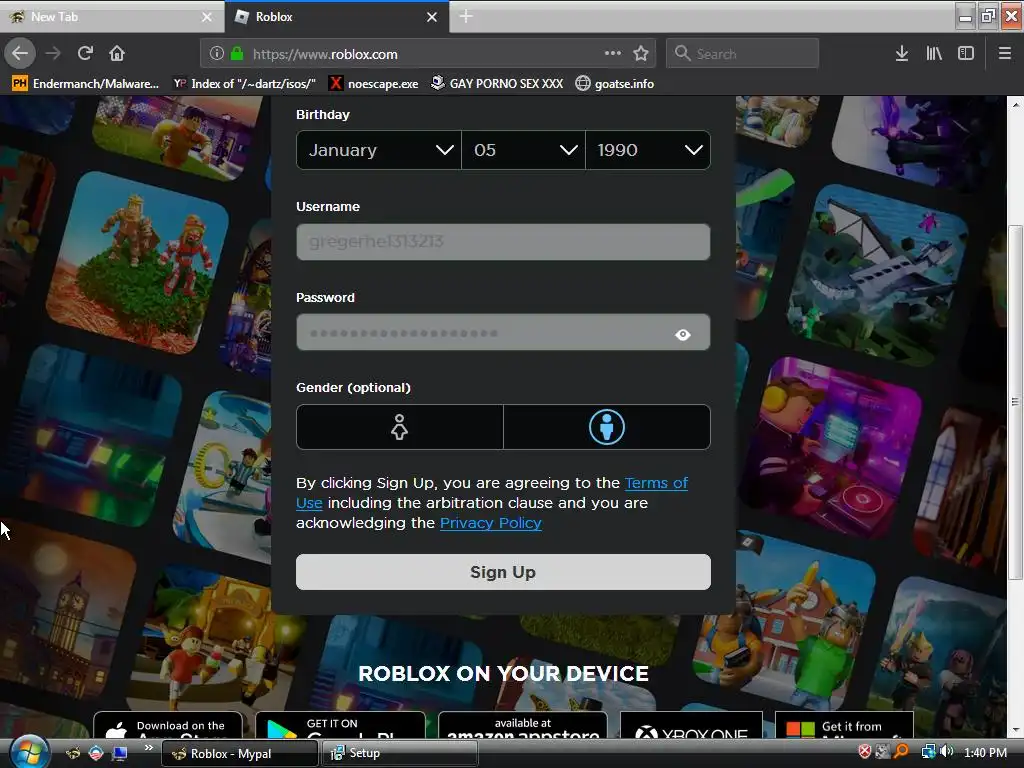
Task: Close the New Tab tab
Action: (206, 17)
